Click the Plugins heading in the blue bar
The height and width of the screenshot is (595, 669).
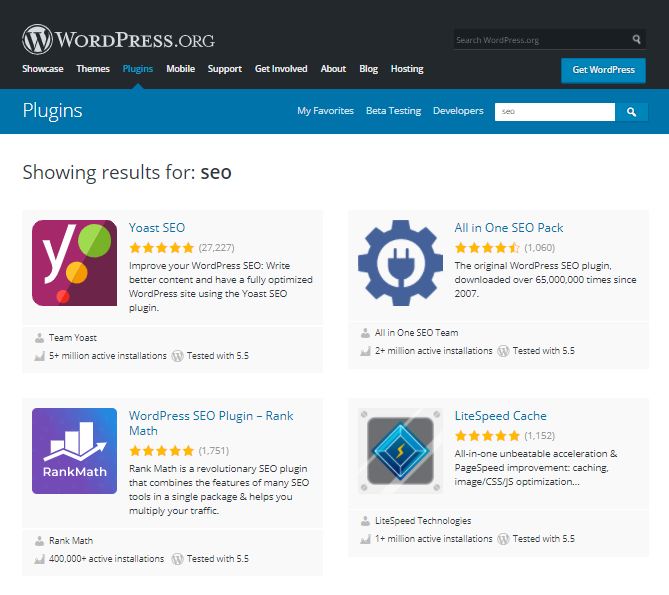pos(52,111)
